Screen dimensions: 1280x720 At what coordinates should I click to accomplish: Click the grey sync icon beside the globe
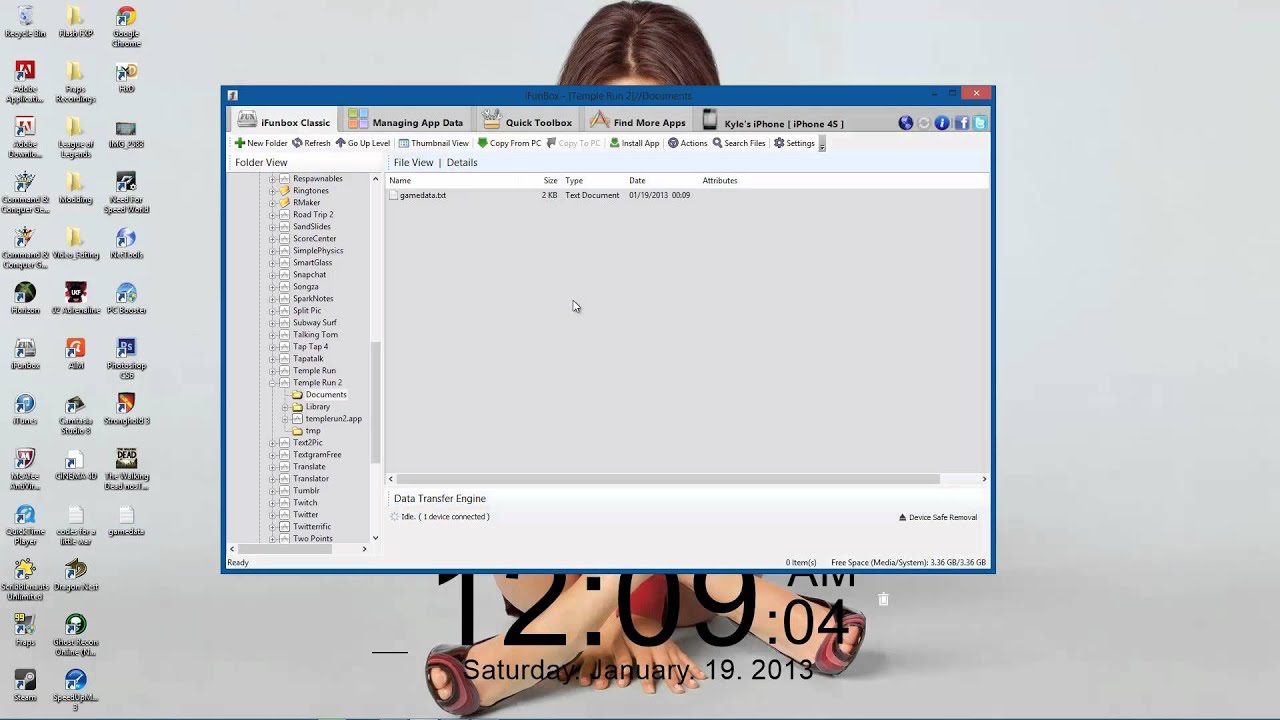(924, 123)
